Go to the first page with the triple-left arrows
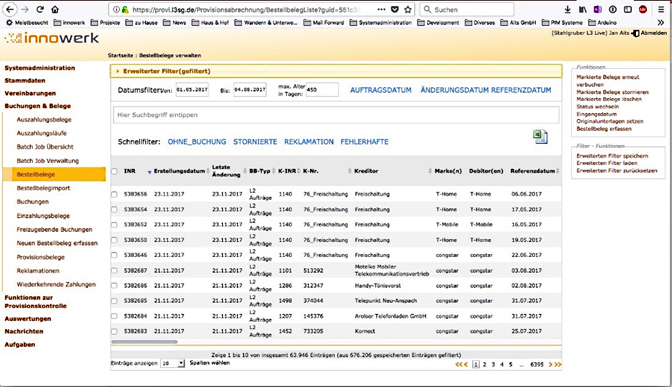The width and height of the screenshot is (672, 387). pos(461,364)
